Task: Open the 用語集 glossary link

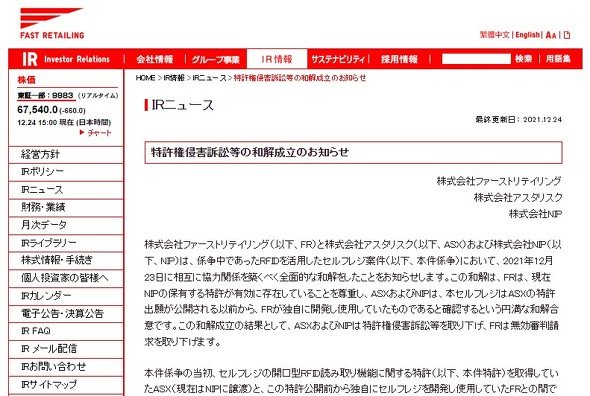Action: click(x=558, y=59)
